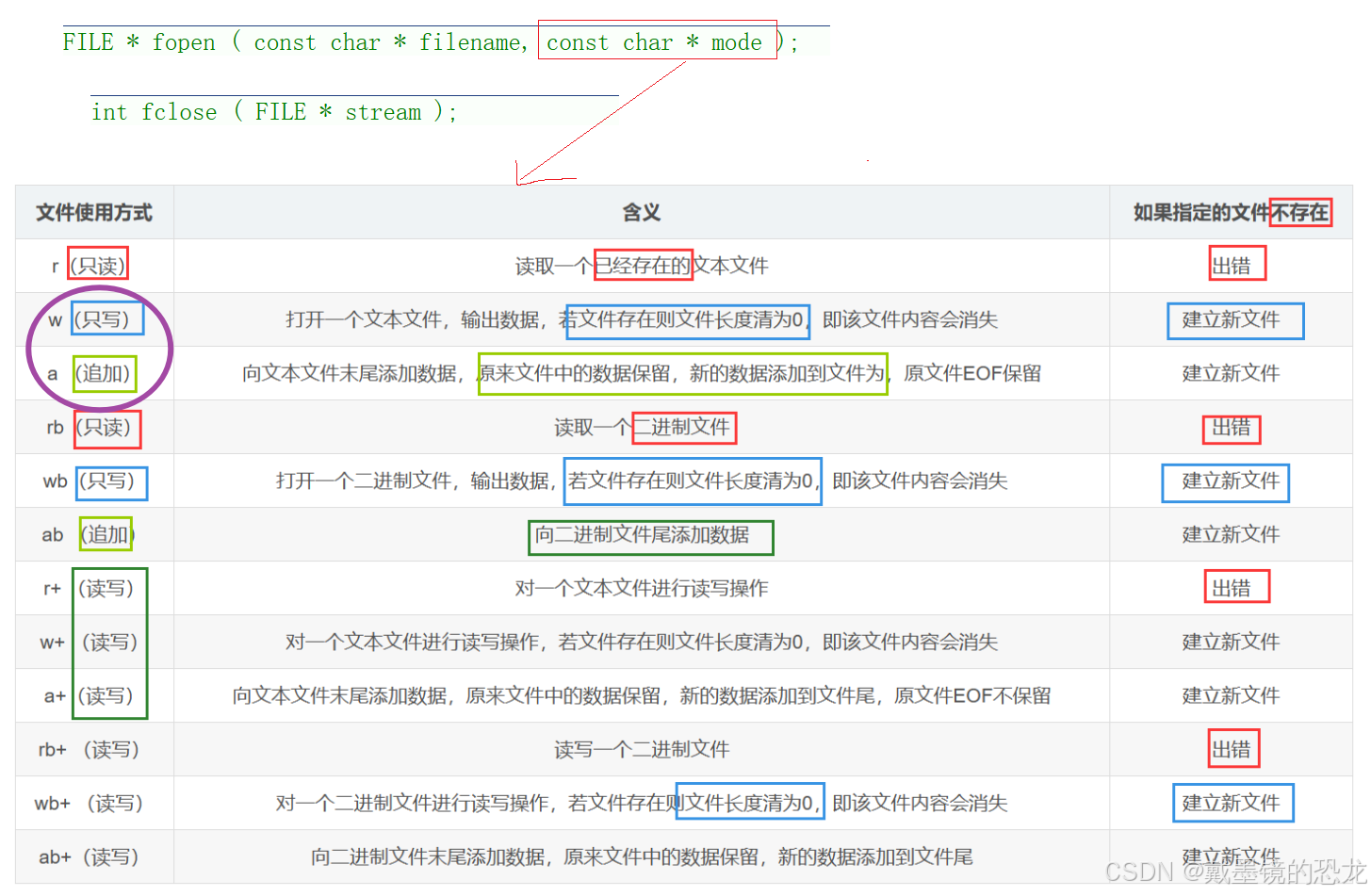1371x896 pixels.
Task: Click '建立新文件' in the a row
Action: coord(1231,374)
